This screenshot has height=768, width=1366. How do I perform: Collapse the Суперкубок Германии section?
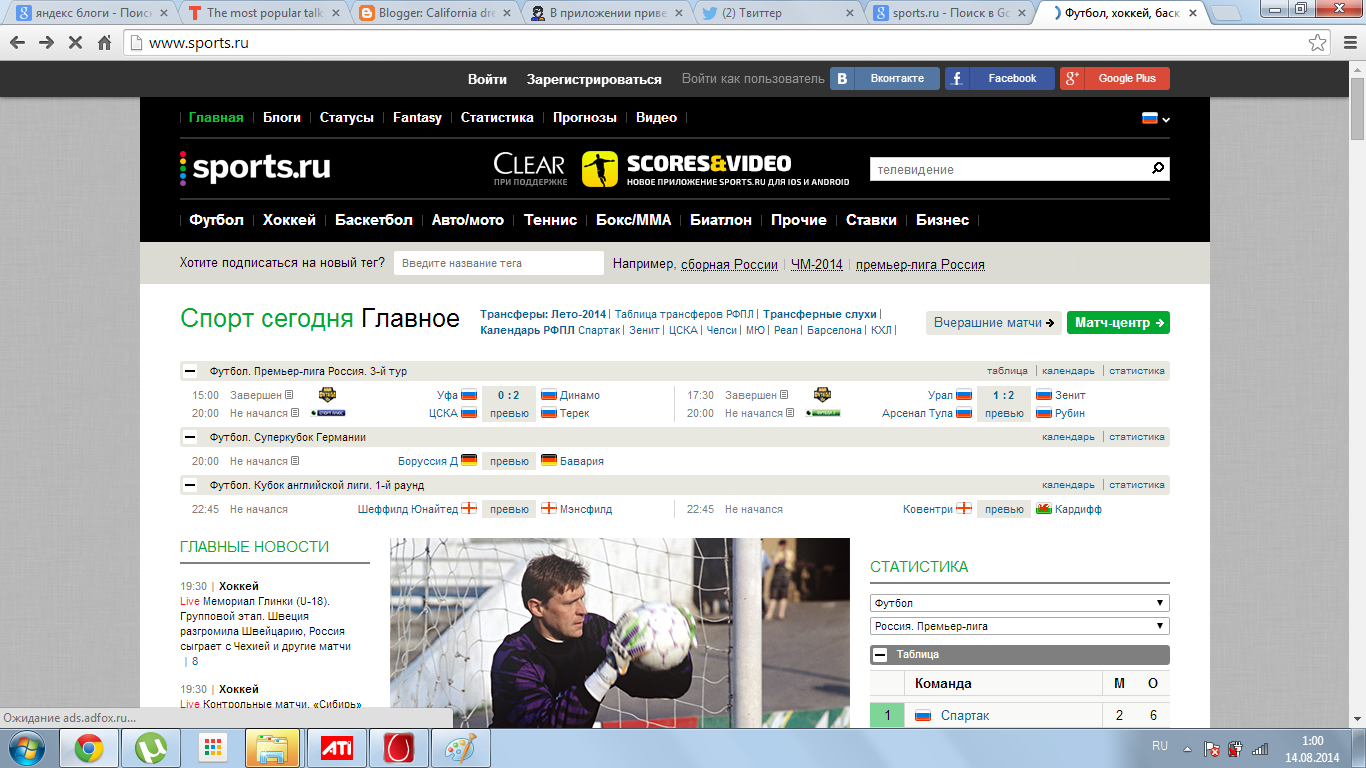(x=190, y=437)
